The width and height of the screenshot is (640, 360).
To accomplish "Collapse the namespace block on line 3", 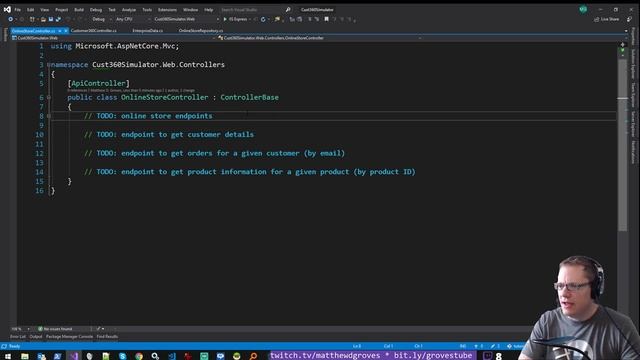I will tap(49, 64).
